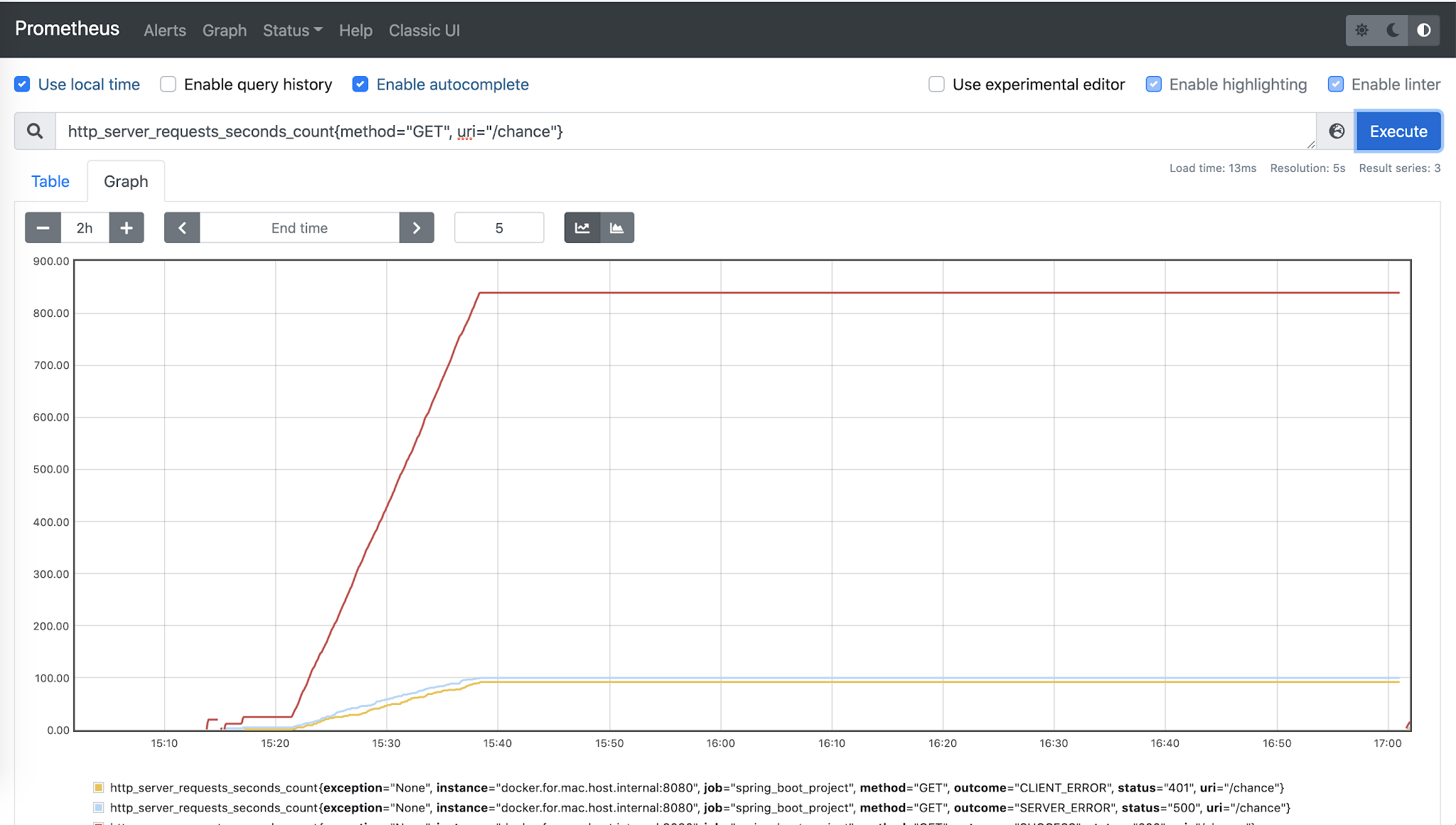Click the search magnifier in query bar
1456x825 pixels.
point(33,131)
